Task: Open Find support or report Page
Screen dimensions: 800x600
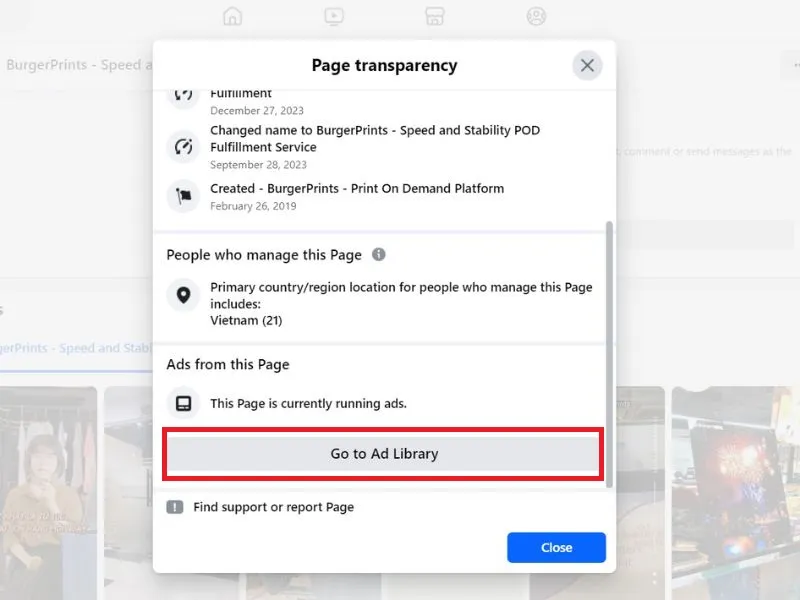Action: 273,507
